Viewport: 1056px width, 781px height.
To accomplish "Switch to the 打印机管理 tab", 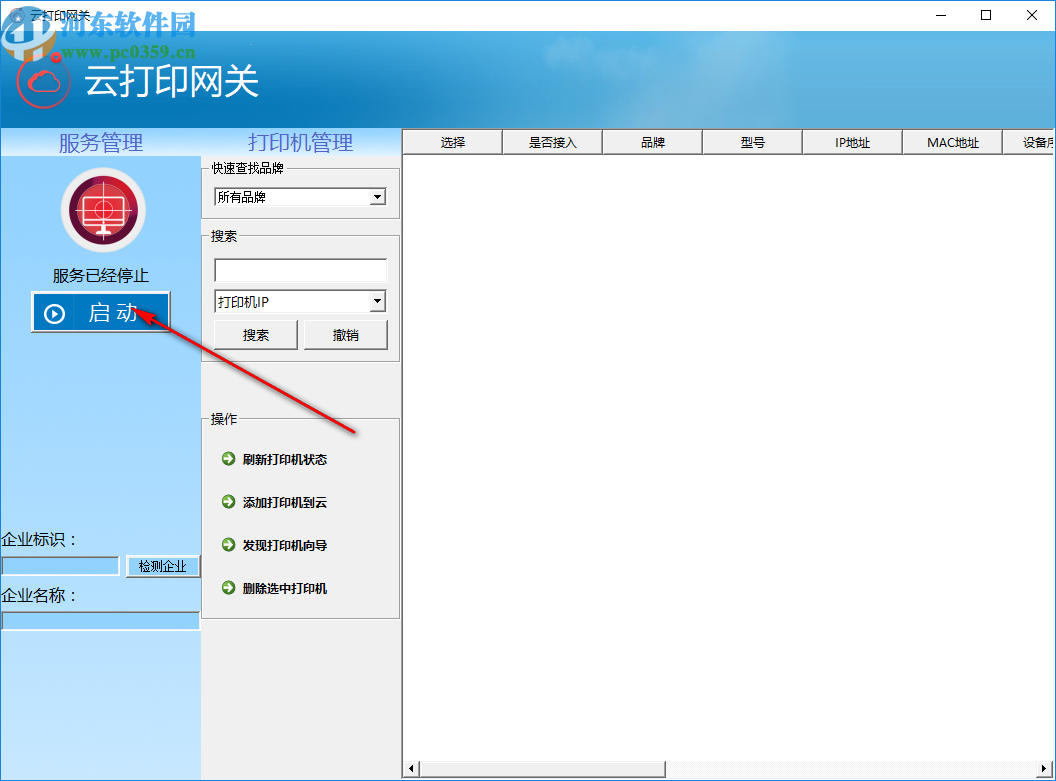I will tap(300, 142).
